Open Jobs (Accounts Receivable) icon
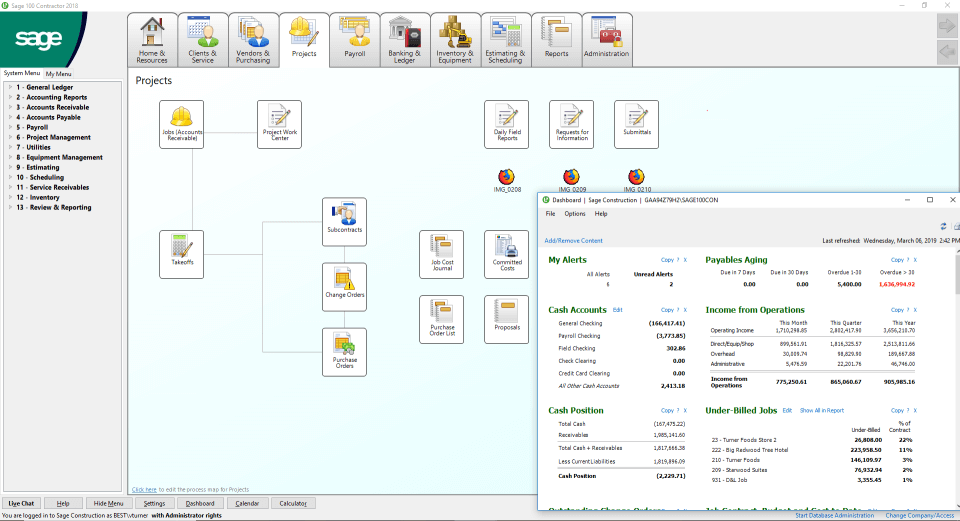The image size is (960, 521). (x=181, y=124)
